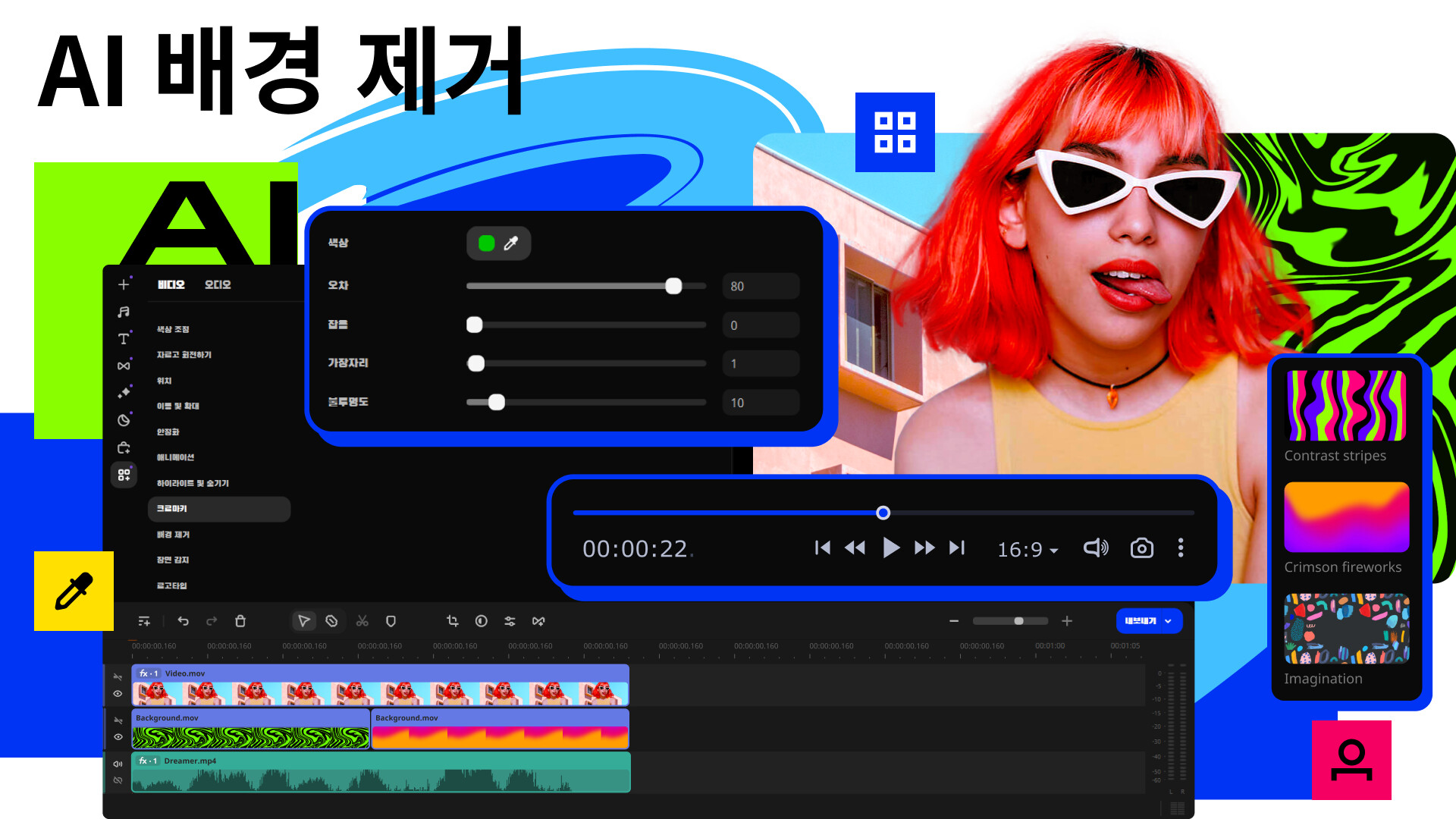Screen dimensions: 1456x819
Task: Toggle mute icon on Background.mov track
Action: [118, 720]
